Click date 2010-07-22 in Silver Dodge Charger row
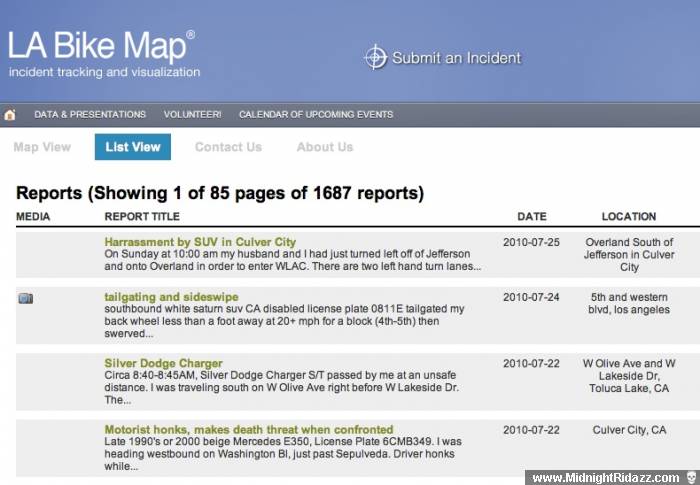Screen dimensions: 700x485 click(531, 364)
